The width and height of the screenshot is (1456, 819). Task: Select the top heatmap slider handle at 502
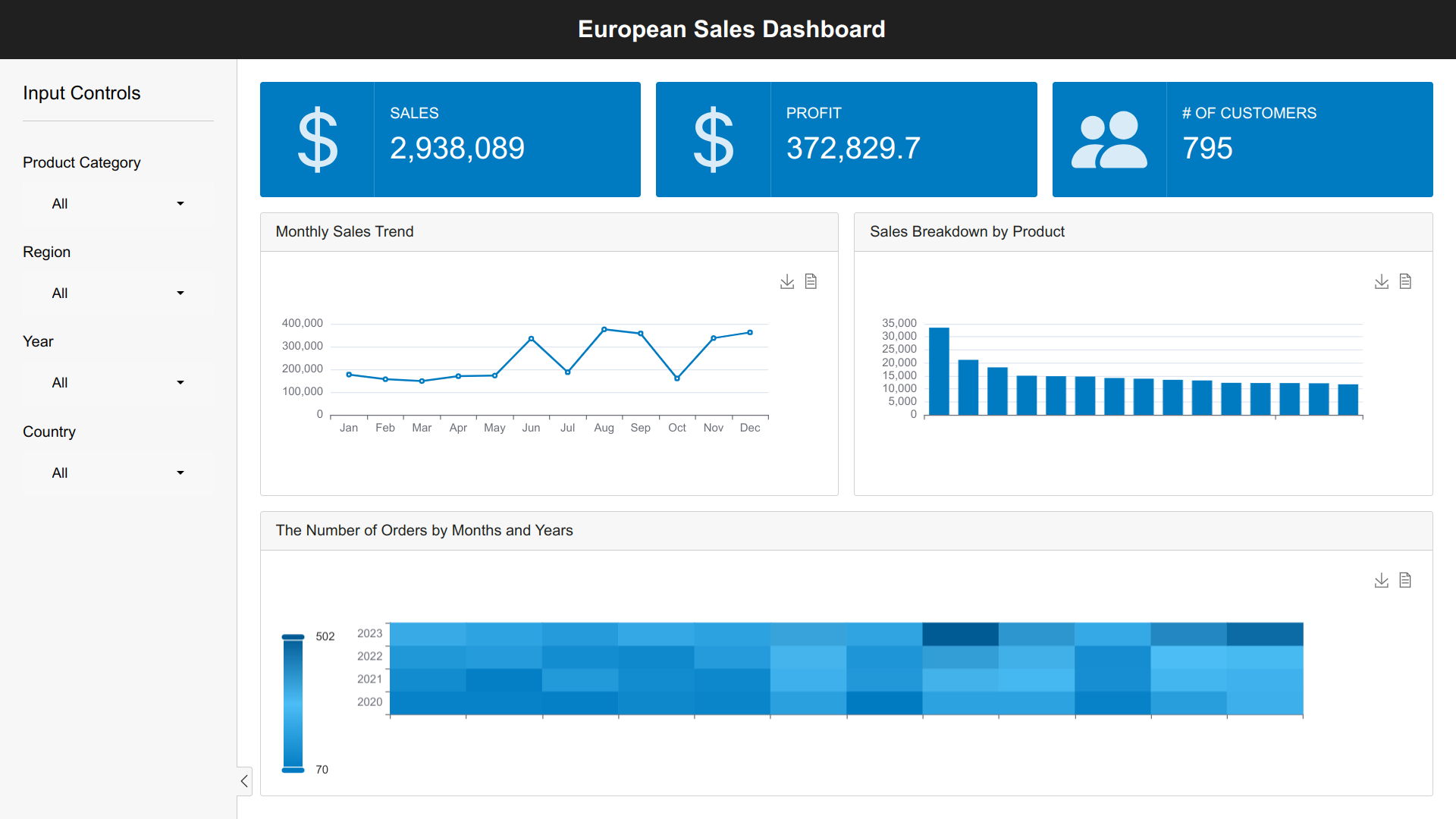pos(293,637)
